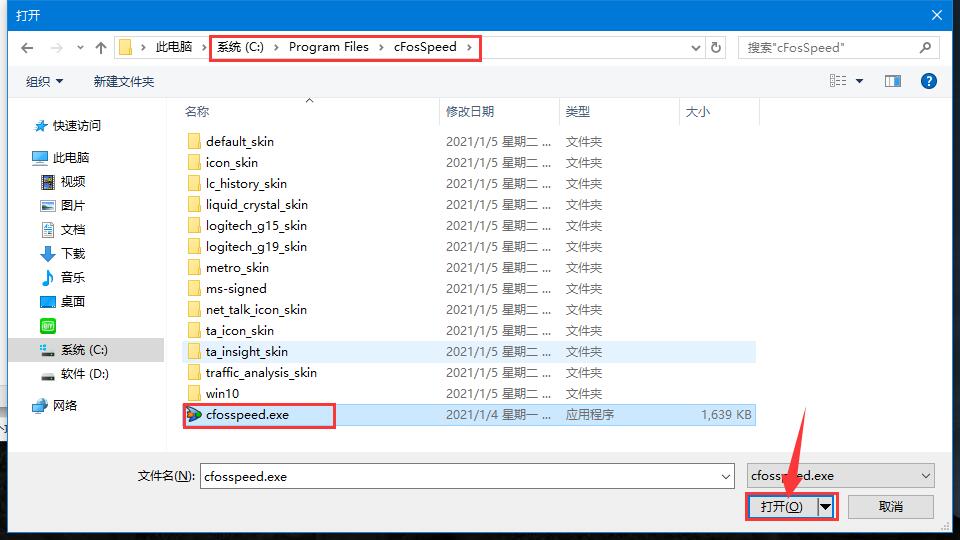Open the 组织 menu

[x=44, y=81]
